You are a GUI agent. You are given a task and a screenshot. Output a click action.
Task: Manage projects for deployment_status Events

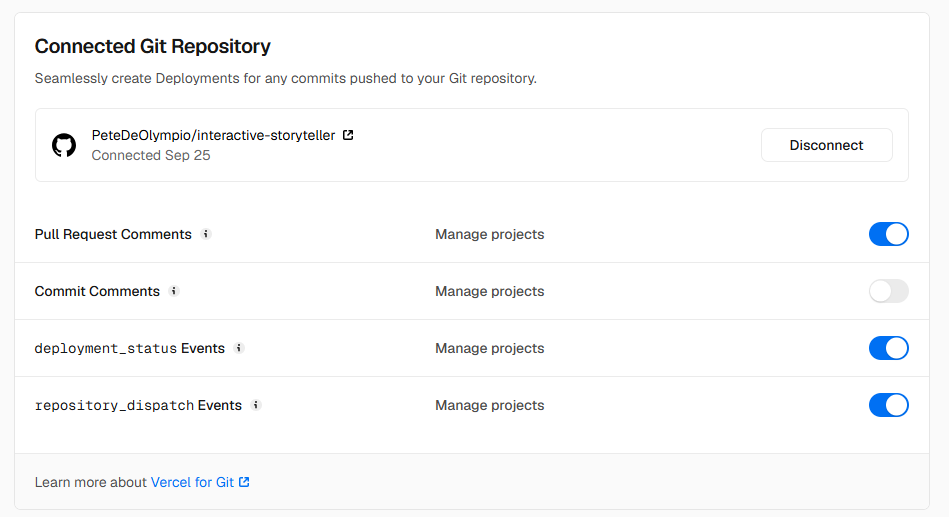point(490,348)
